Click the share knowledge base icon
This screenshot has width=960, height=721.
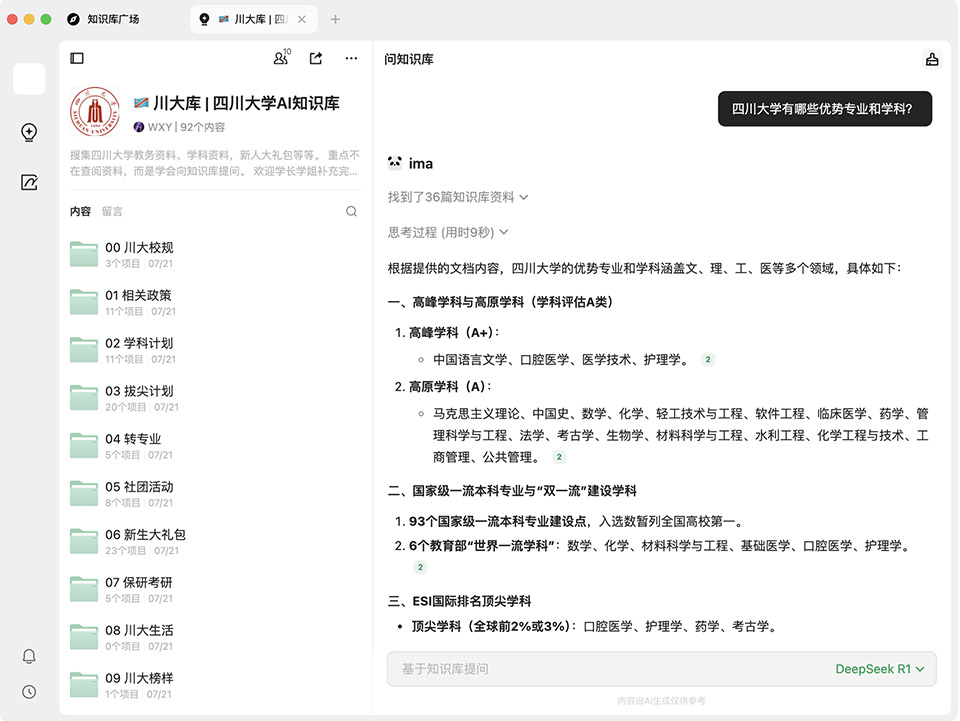316,59
